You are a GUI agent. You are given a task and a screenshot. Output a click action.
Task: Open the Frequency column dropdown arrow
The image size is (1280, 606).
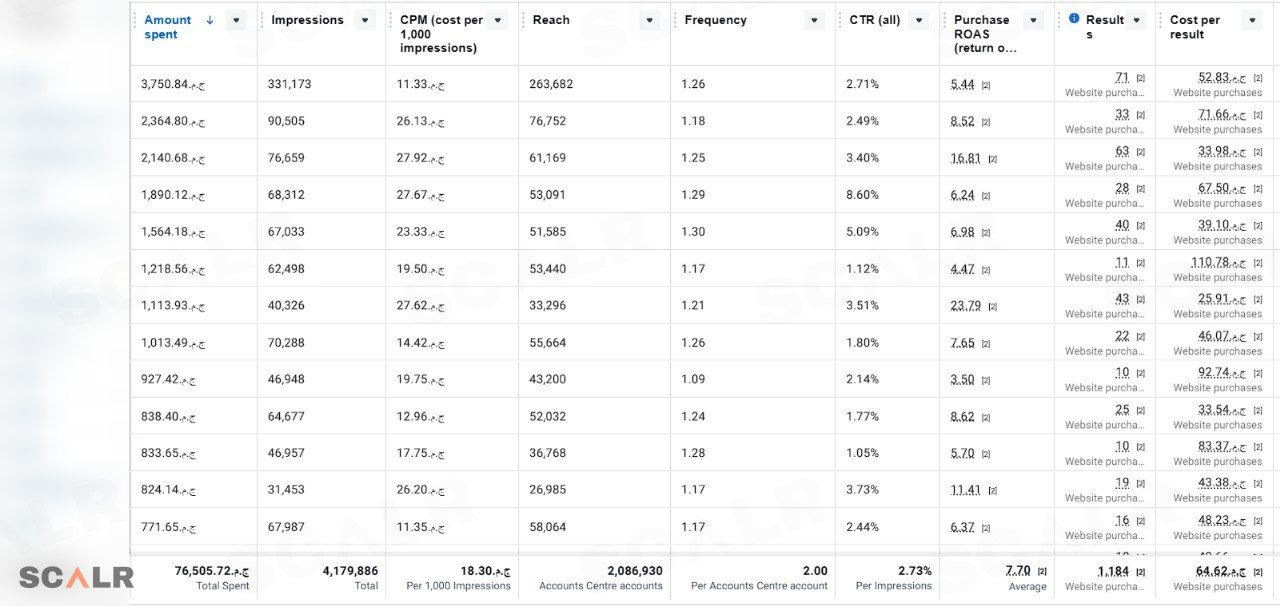click(x=814, y=20)
